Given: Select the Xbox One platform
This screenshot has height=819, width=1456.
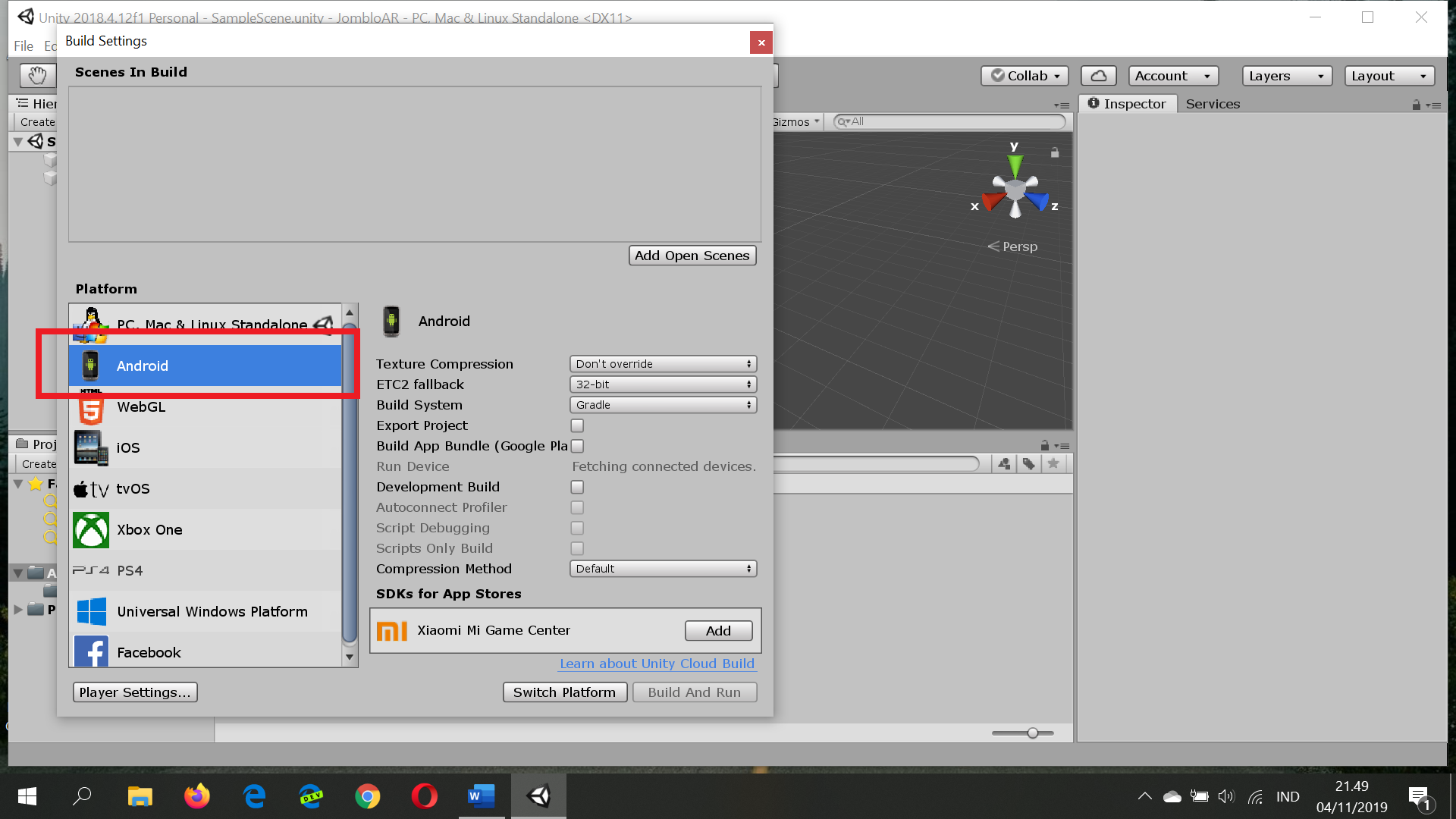Looking at the screenshot, I should pyautogui.click(x=149, y=530).
